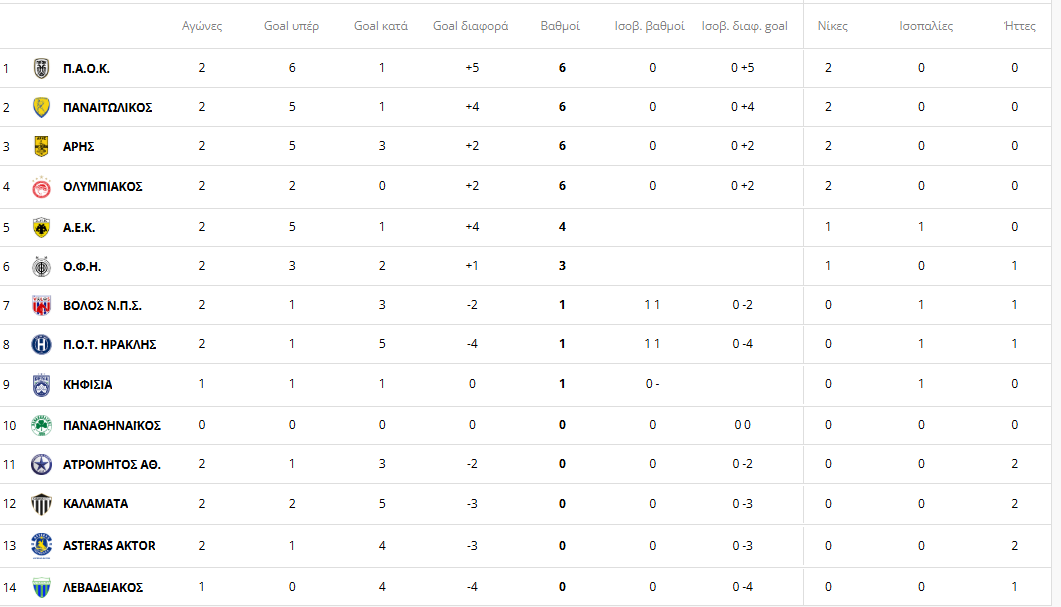The height and width of the screenshot is (607, 1061).
Task: Click the Άρης team crest icon
Action: tap(41, 146)
